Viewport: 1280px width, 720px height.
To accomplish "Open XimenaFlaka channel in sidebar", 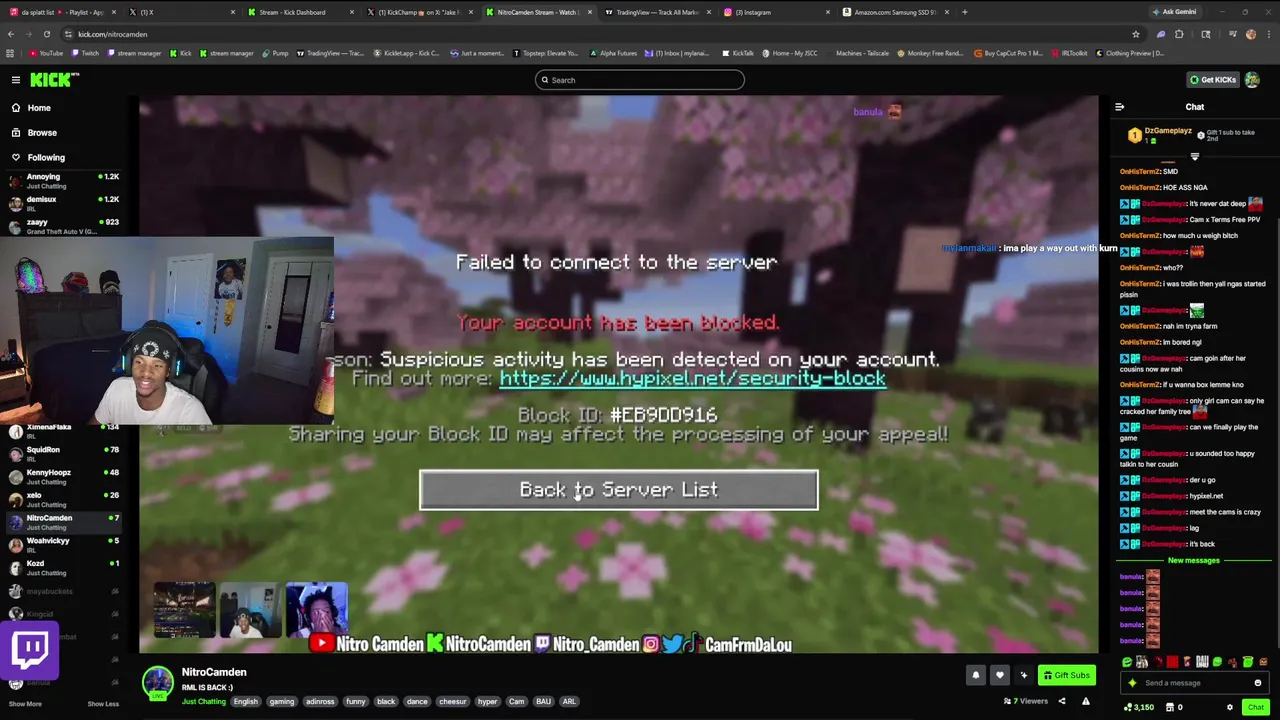I will tap(62, 431).
